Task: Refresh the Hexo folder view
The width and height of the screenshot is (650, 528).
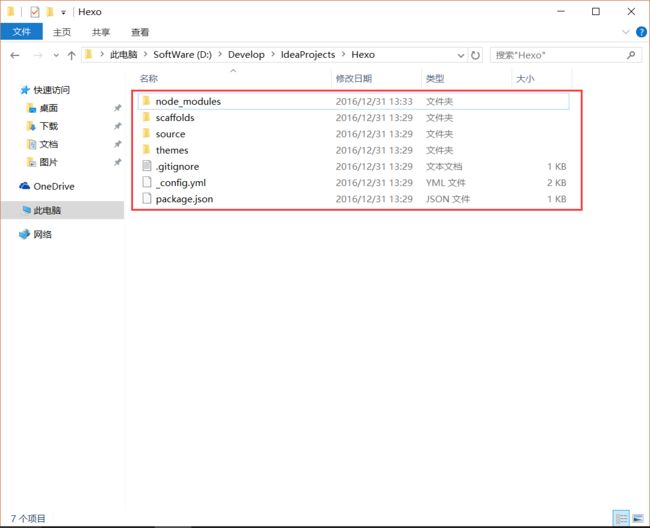Action: 475,55
